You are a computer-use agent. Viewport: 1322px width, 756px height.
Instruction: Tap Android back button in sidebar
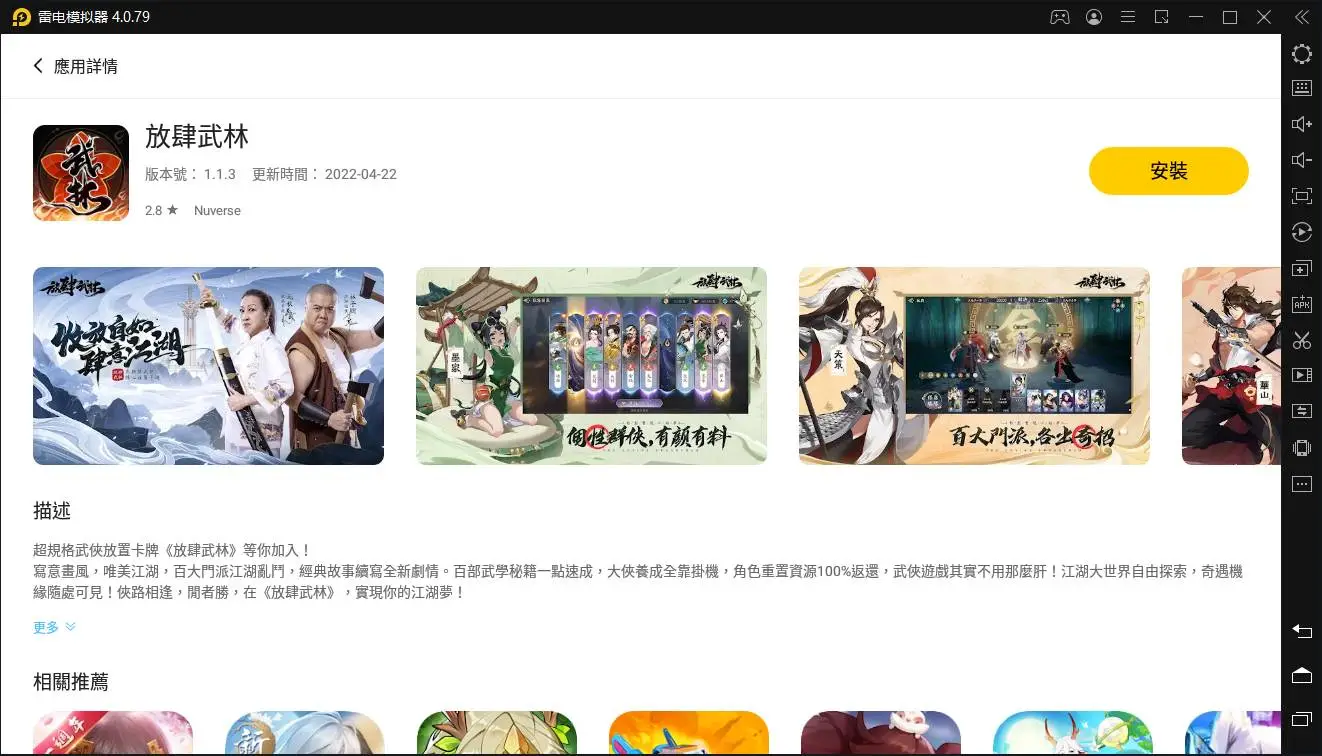pyautogui.click(x=1301, y=631)
